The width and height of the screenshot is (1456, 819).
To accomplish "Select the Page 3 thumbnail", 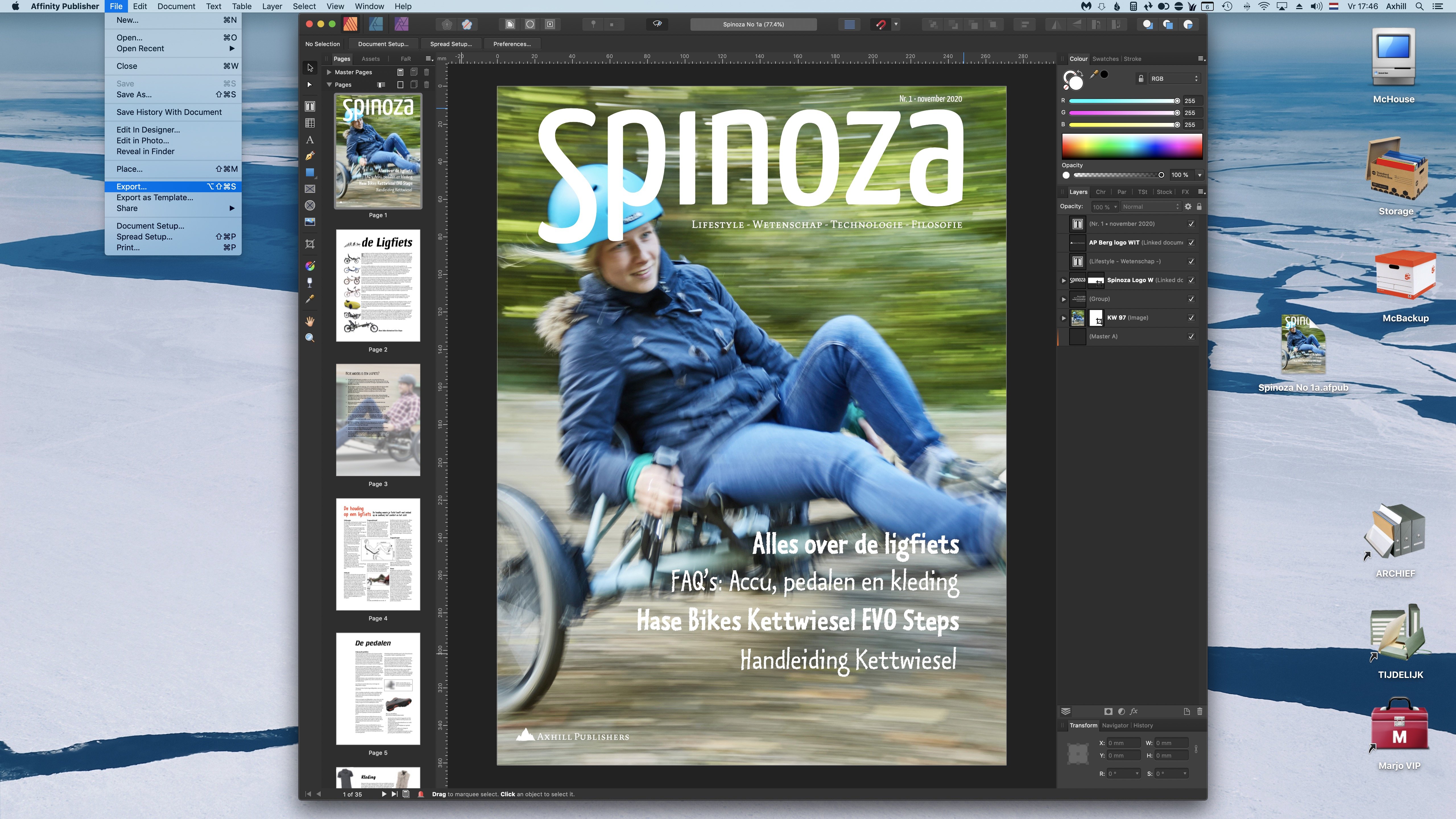I will [x=378, y=420].
